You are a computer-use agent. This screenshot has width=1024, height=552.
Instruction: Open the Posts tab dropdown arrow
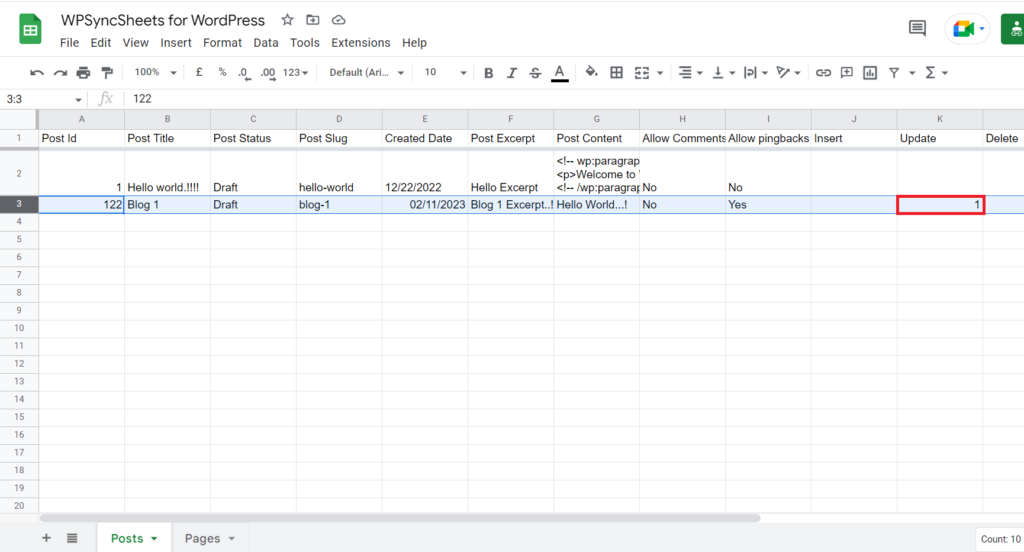pos(154,539)
